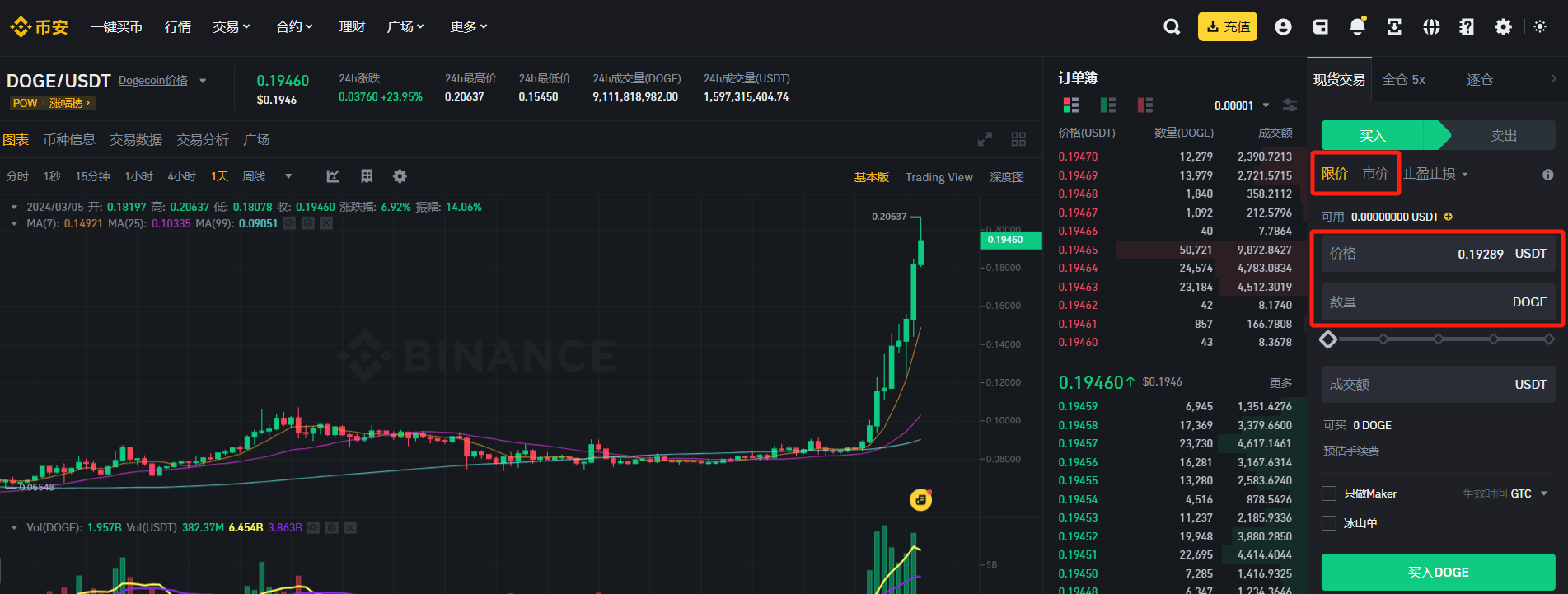The width and height of the screenshot is (1568, 594).
Task: Click the green 买入DOGE button
Action: (1438, 572)
